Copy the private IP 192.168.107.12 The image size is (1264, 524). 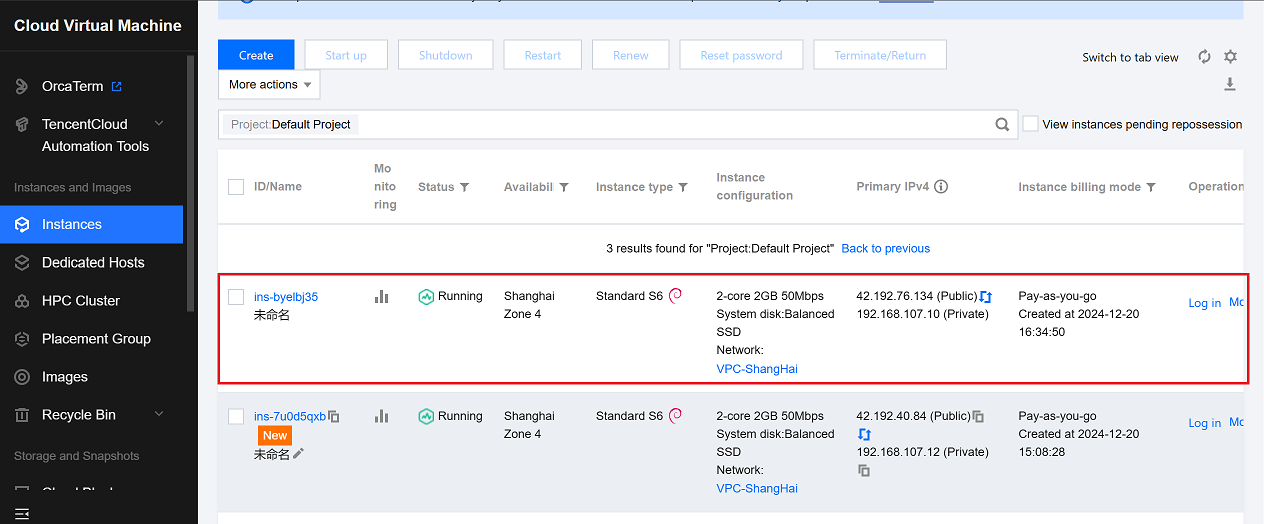pos(863,471)
